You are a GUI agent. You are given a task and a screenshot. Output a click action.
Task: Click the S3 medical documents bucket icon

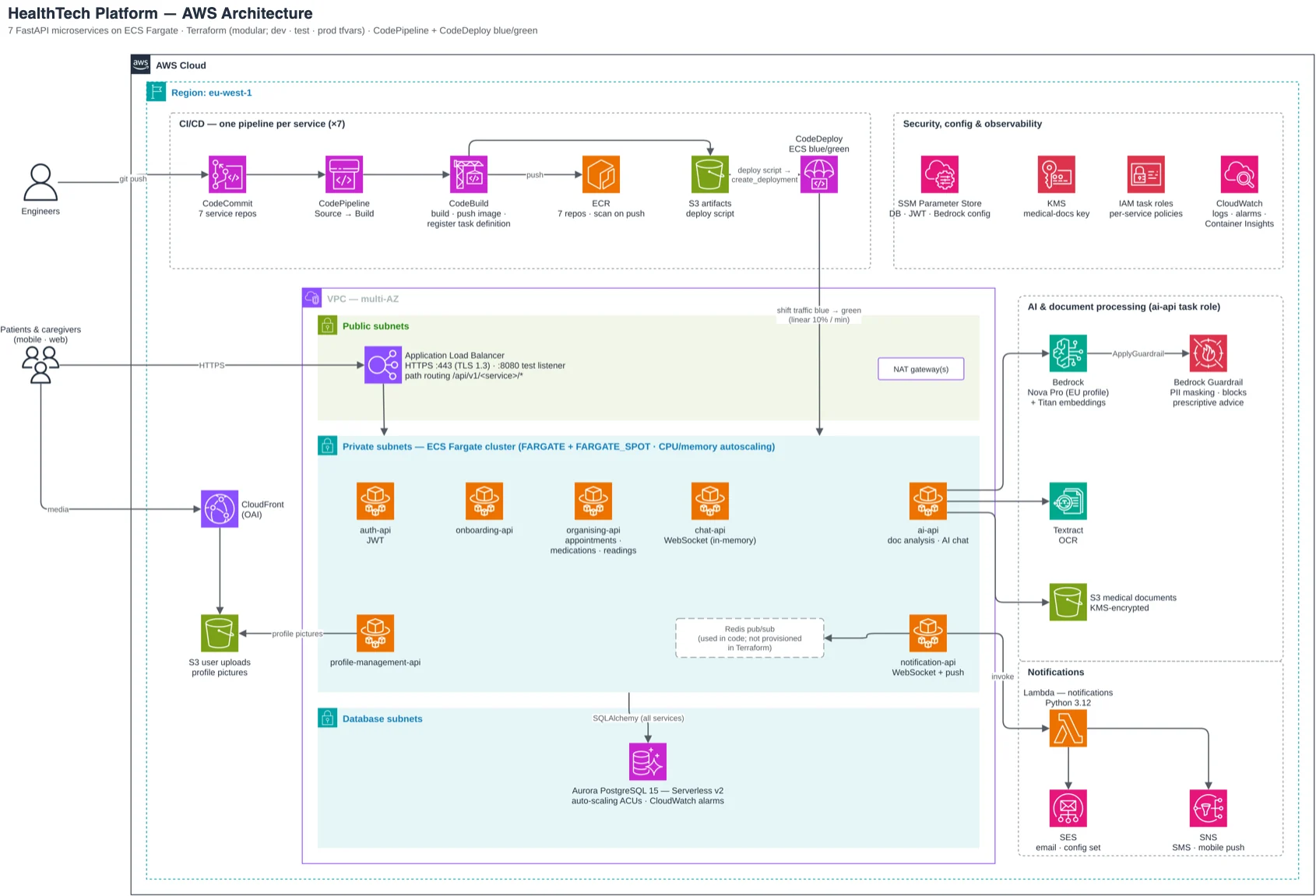1068,603
